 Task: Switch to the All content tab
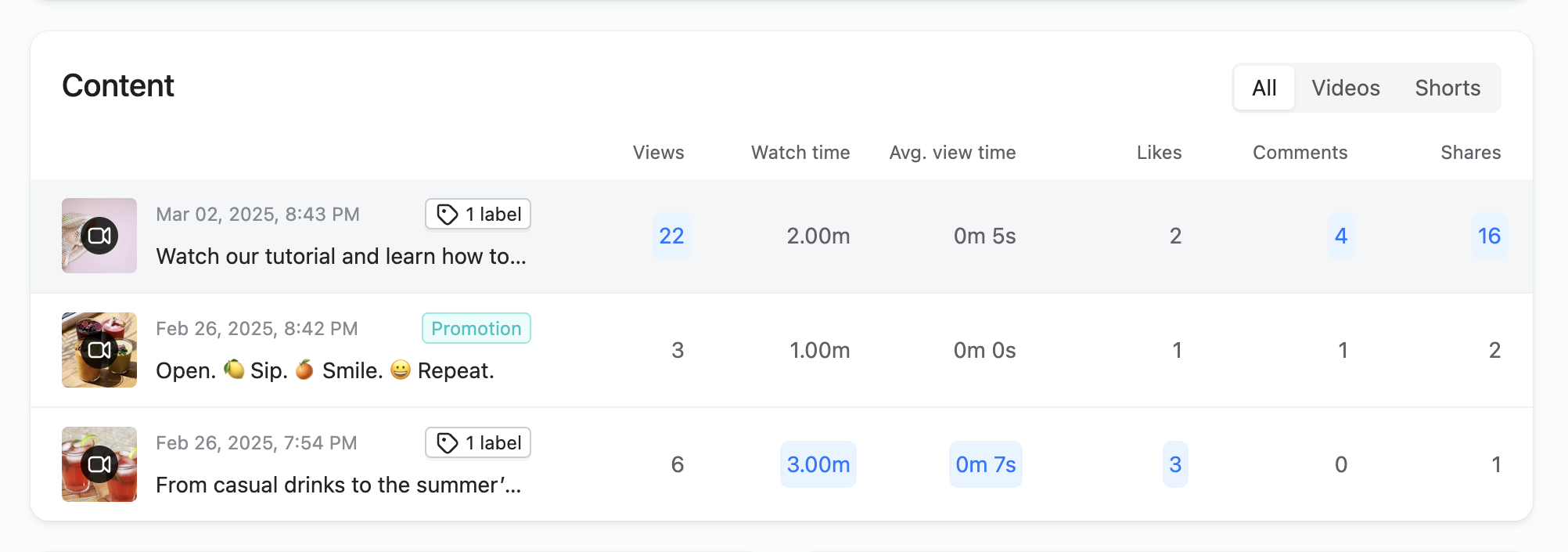[x=1264, y=88]
